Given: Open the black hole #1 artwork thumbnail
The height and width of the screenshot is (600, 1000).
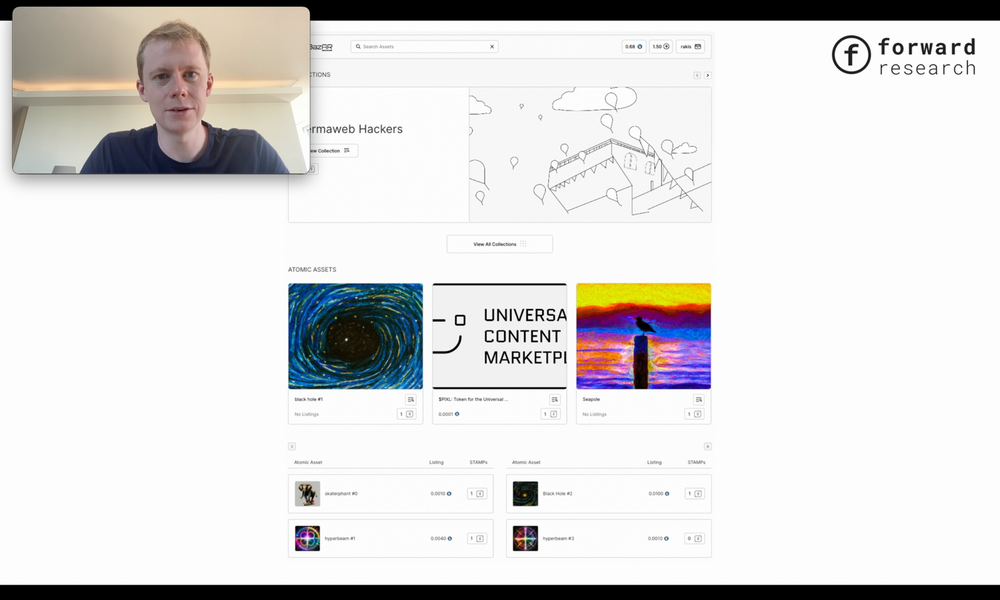Looking at the screenshot, I should point(355,336).
